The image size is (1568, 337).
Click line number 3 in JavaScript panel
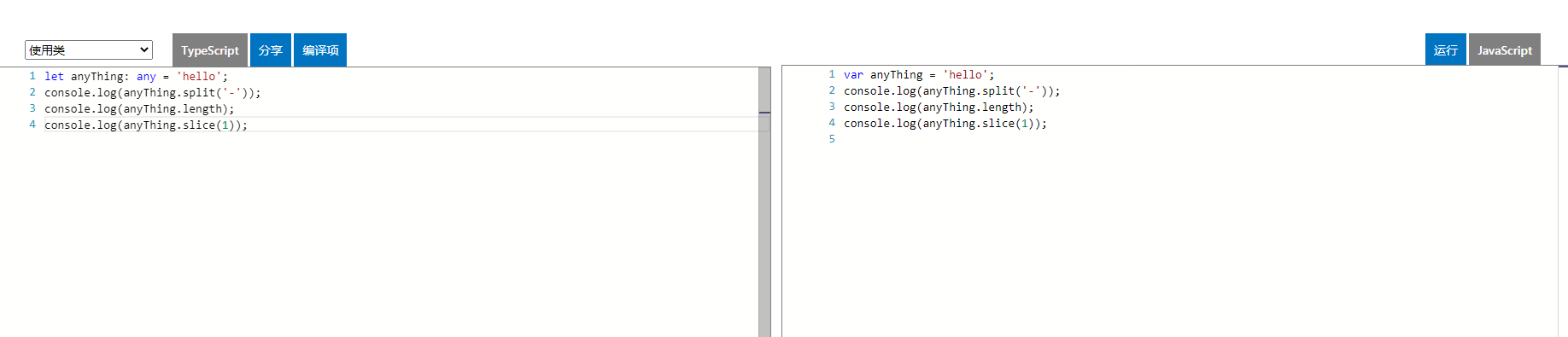(832, 107)
